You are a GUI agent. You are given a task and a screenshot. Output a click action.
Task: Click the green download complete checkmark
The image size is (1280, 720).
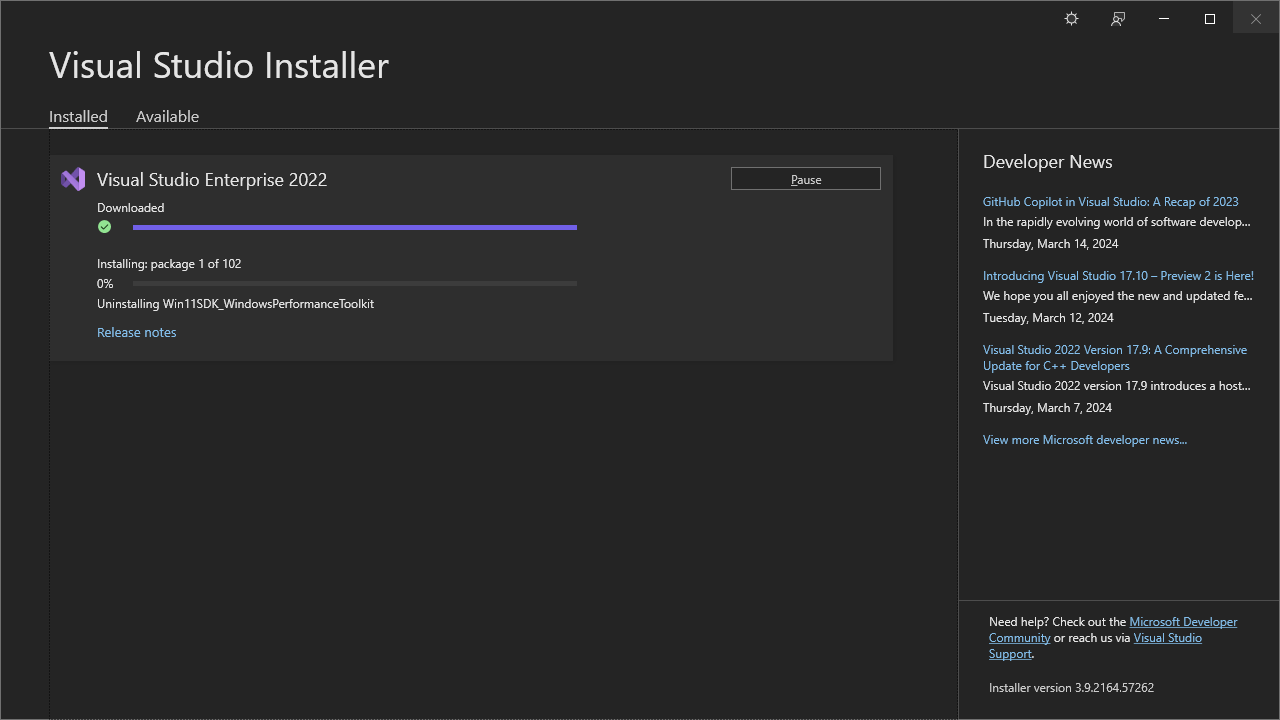point(104,227)
